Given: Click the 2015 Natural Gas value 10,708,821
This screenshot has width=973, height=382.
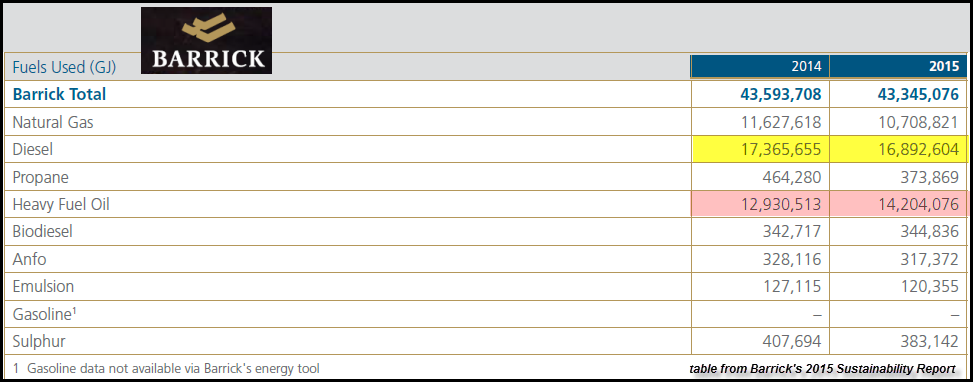Looking at the screenshot, I should pyautogui.click(x=918, y=122).
